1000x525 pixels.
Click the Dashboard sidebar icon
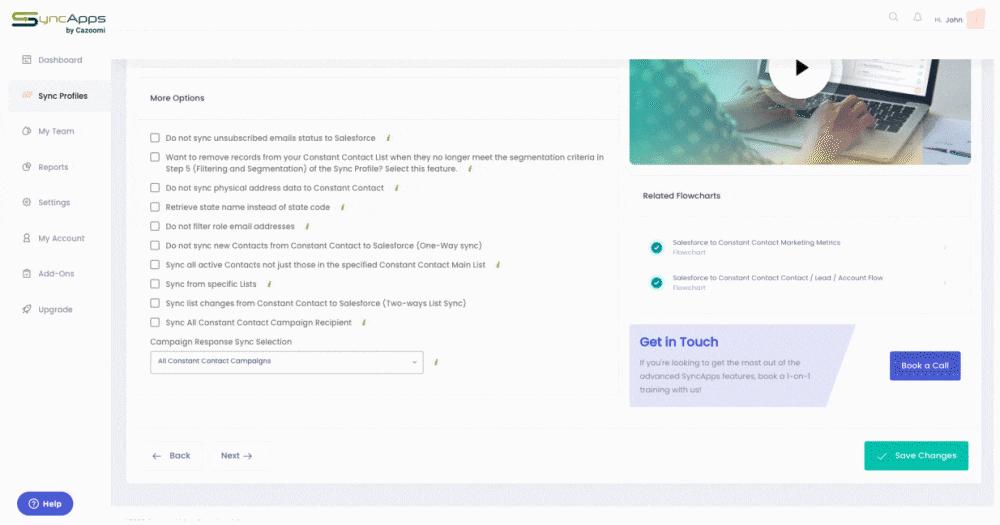tap(27, 60)
